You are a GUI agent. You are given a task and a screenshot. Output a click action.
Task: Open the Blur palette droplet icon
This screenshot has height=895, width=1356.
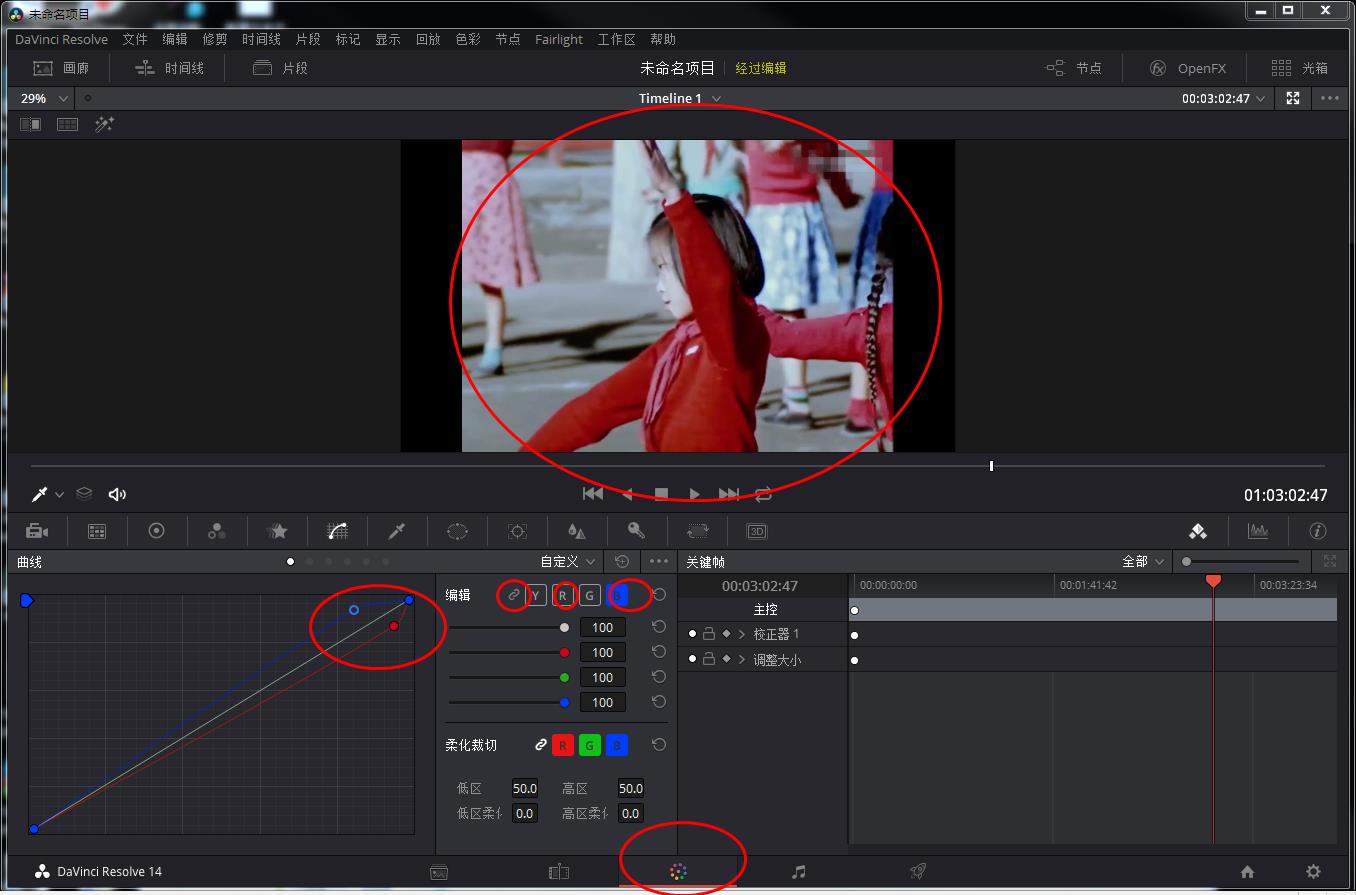[576, 531]
